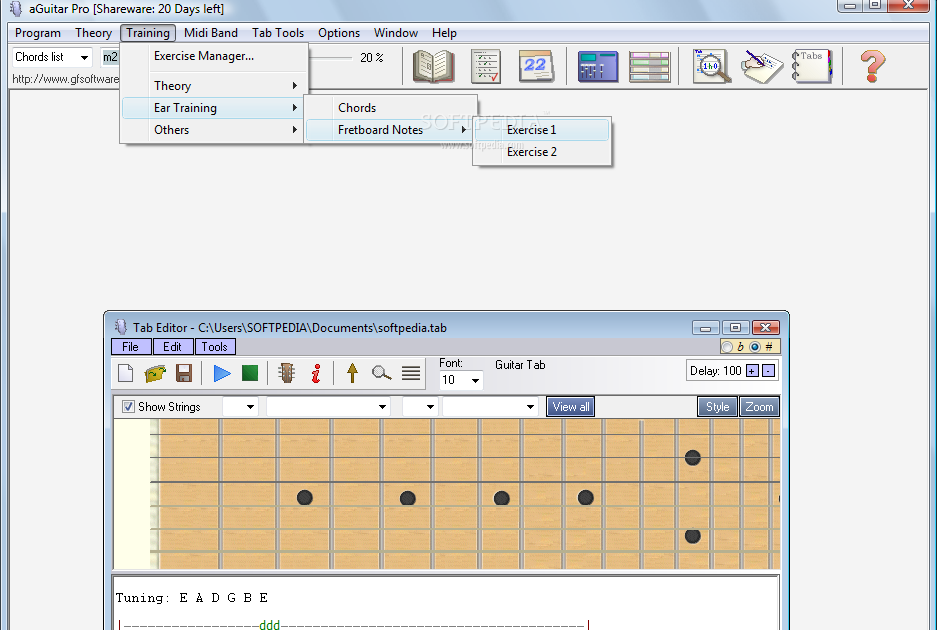Click the horizontal lines staff icon
Image resolution: width=937 pixels, height=630 pixels.
pyautogui.click(x=411, y=373)
